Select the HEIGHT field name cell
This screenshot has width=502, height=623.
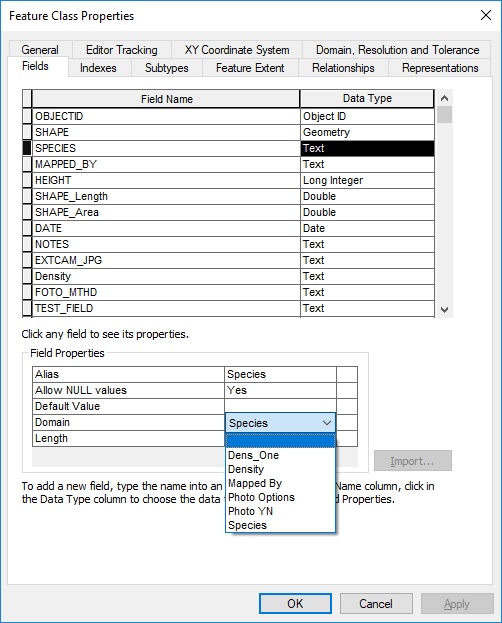coord(166,180)
